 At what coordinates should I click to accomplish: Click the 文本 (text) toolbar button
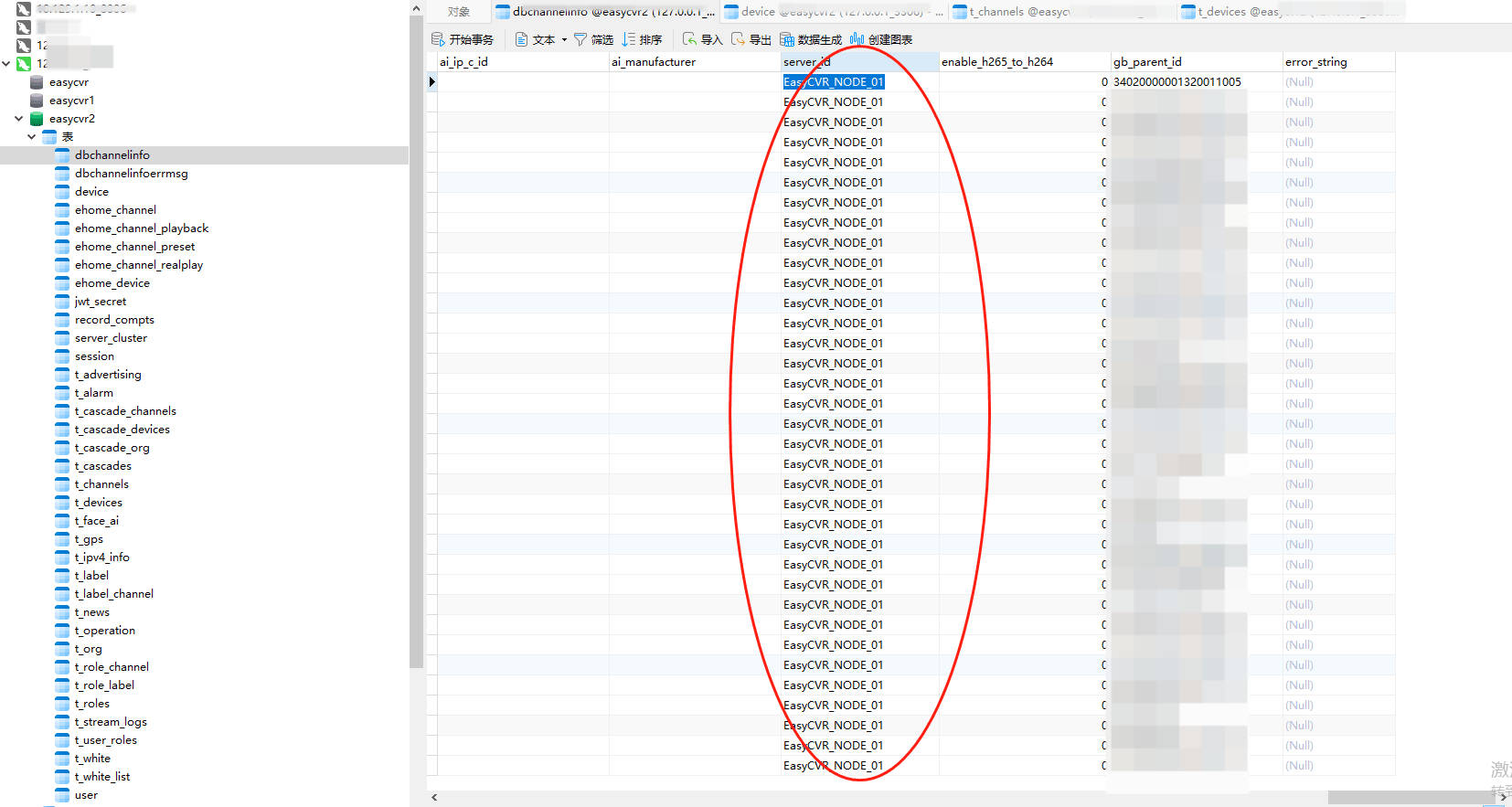tap(536, 39)
